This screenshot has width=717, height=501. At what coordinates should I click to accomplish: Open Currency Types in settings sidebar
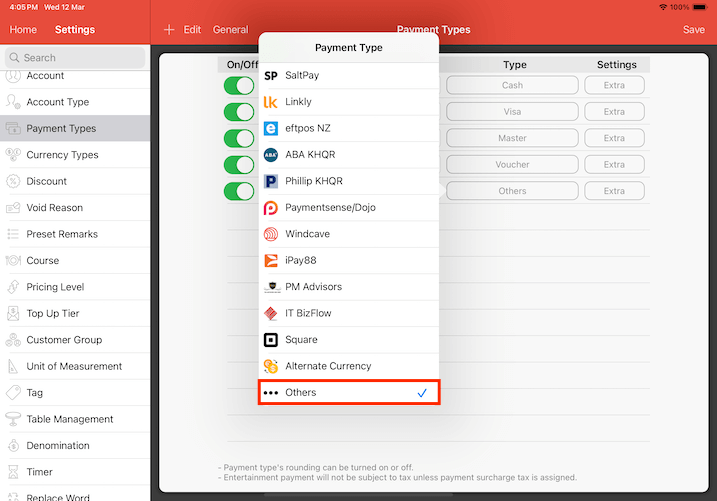tap(62, 155)
